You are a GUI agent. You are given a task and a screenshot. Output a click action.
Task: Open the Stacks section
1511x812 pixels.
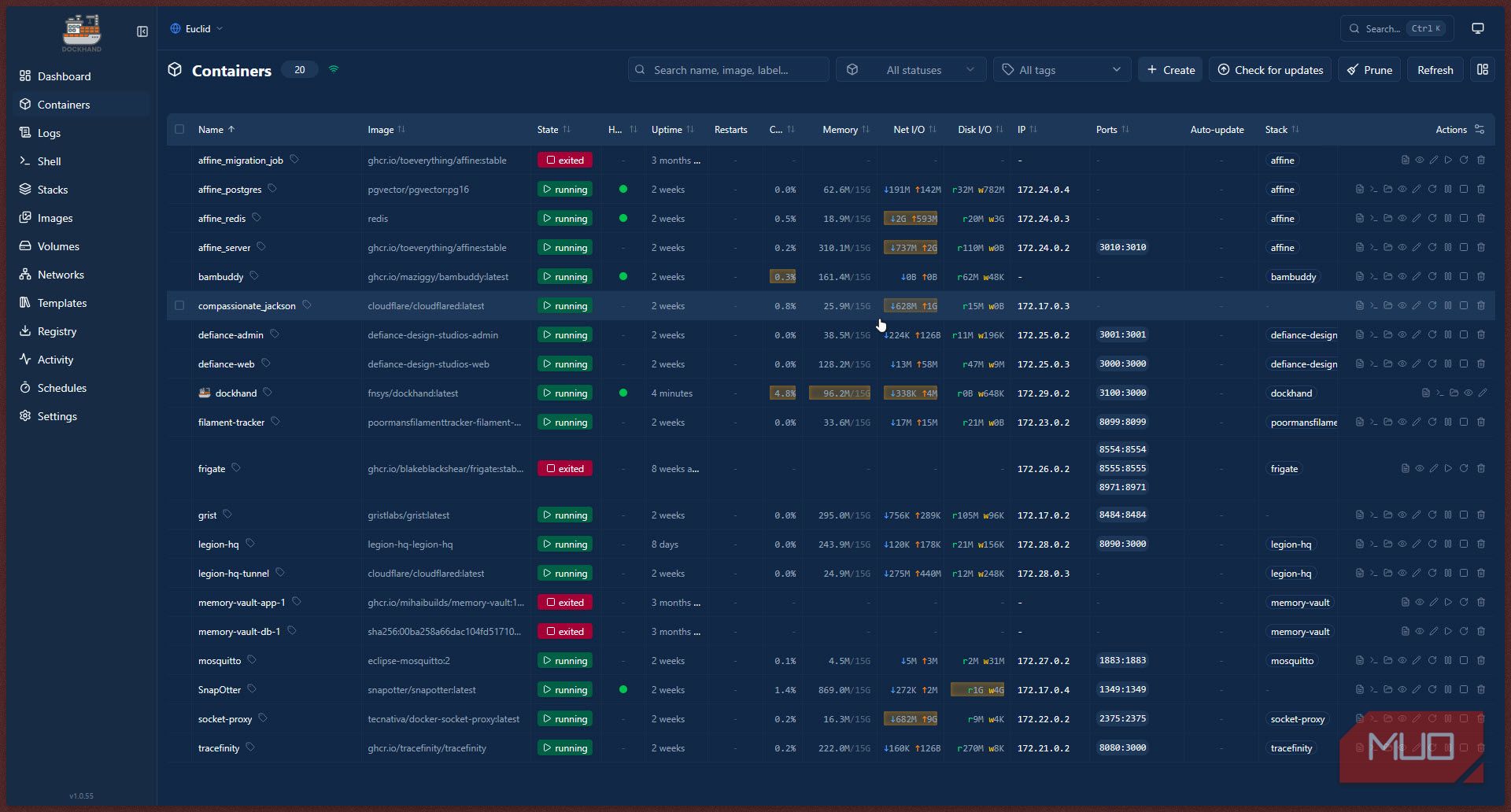(81, 189)
